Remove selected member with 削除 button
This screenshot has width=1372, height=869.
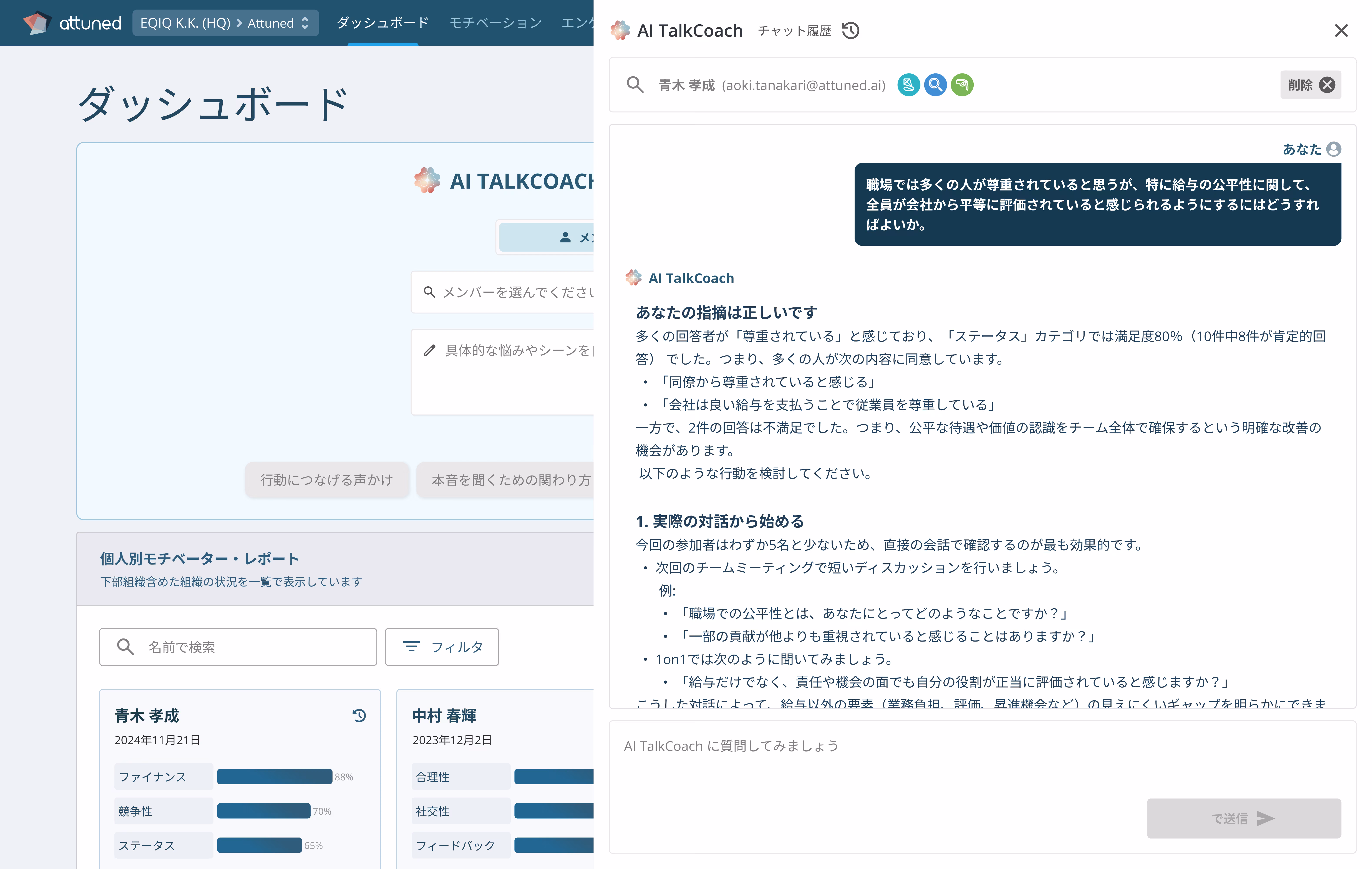pos(1311,85)
